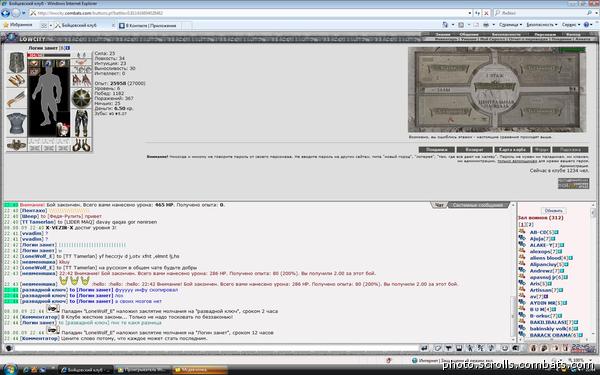Screen dimensions: 600x375
Task: Click the info icon beside AB-CD
Action: [557, 232]
